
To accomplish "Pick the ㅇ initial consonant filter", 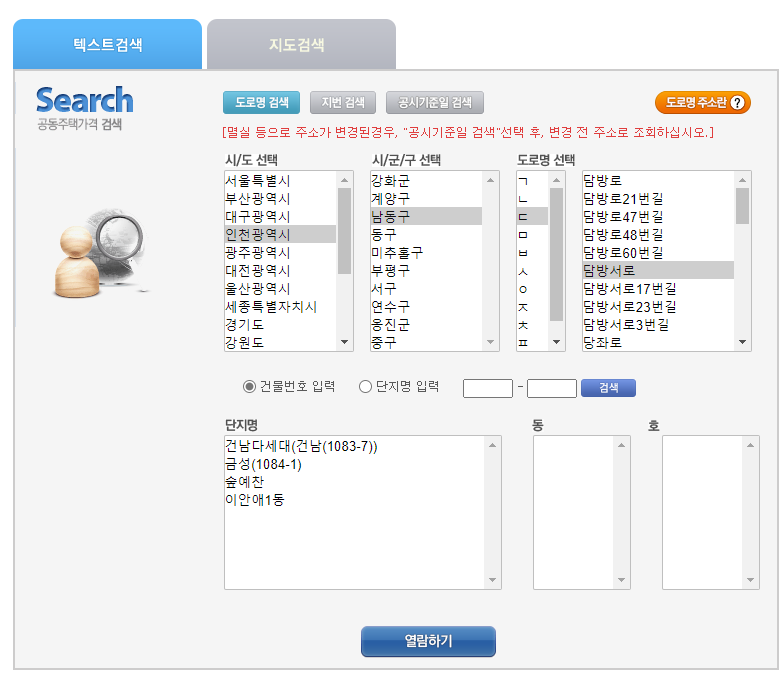I will click(533, 288).
